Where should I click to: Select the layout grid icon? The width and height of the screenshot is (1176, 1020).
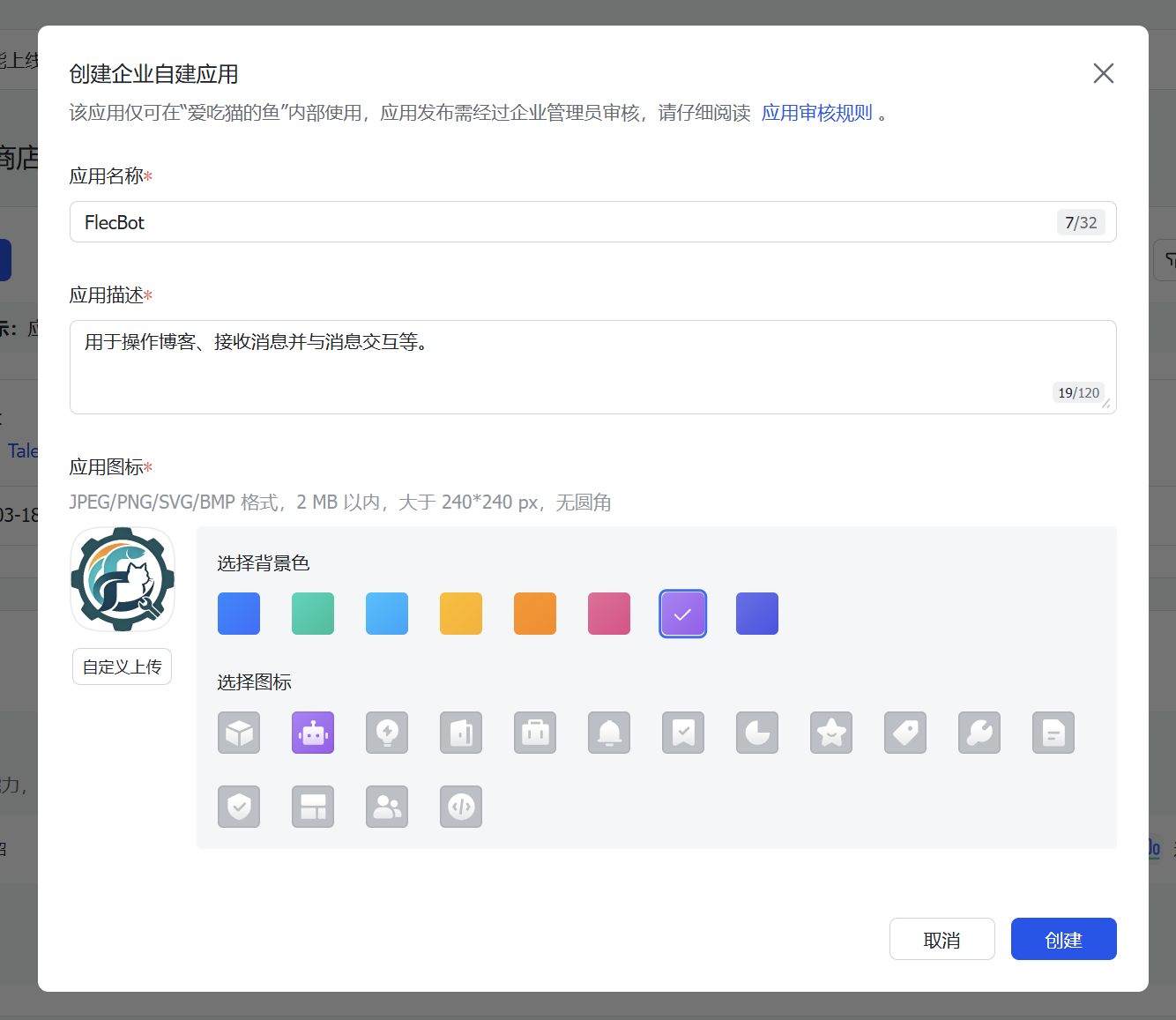(313, 807)
